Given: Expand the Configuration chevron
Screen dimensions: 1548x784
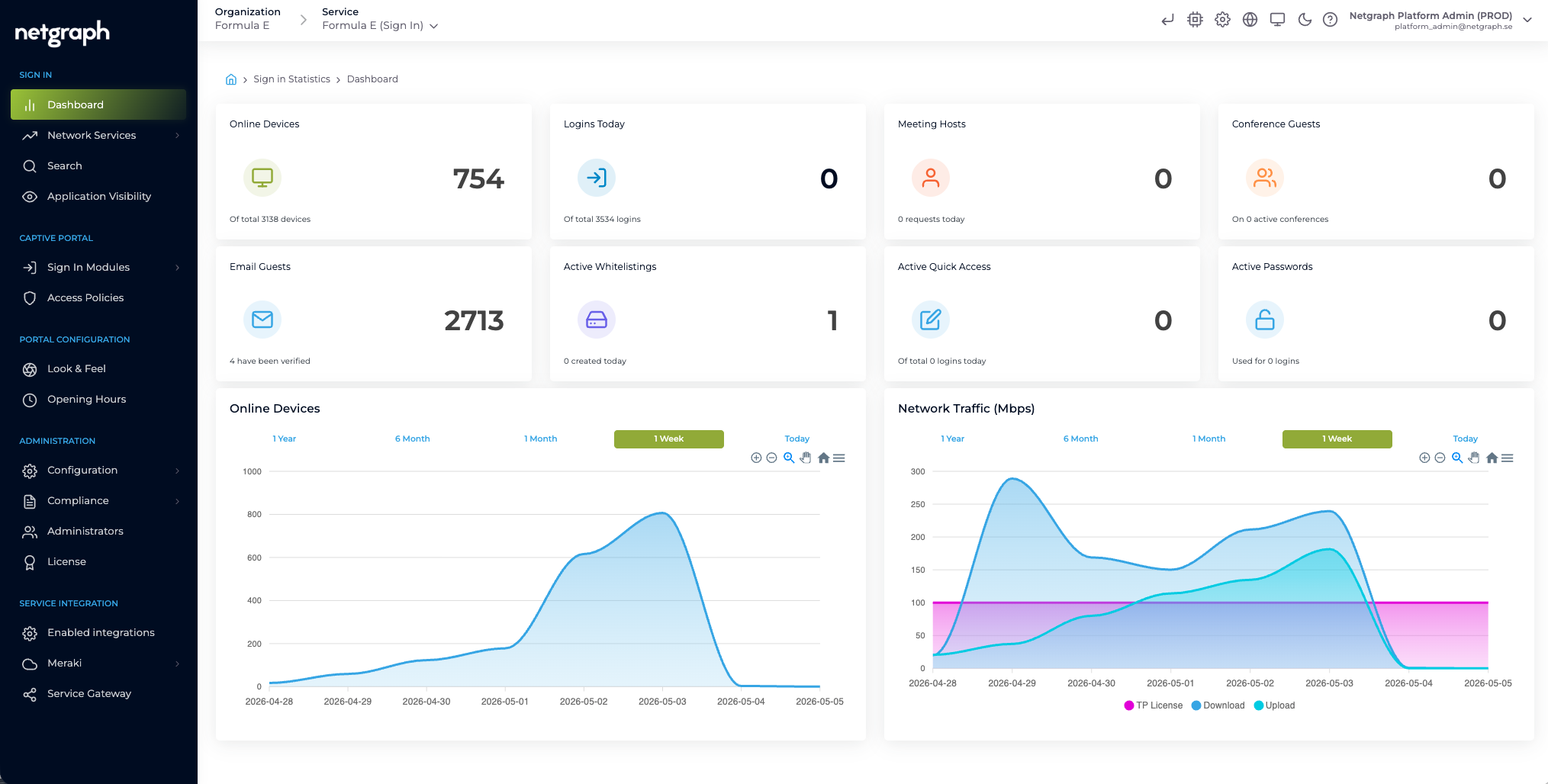Looking at the screenshot, I should 178,471.
